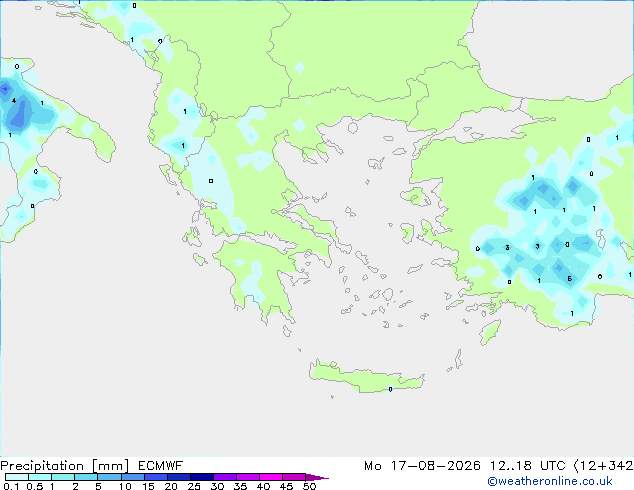Select the legend swatch between 35 and 40
Screen dimensions: 634x490
[x=248, y=477]
